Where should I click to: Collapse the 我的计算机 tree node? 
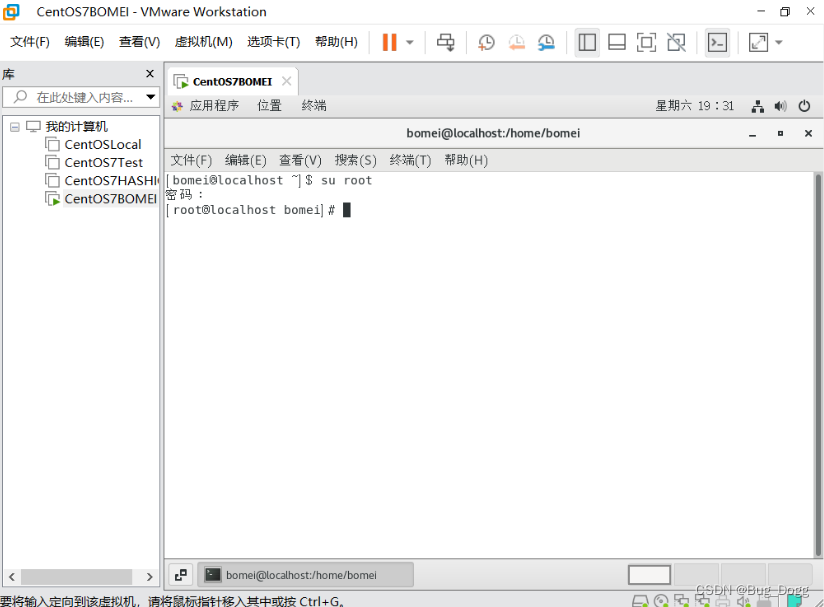15,127
